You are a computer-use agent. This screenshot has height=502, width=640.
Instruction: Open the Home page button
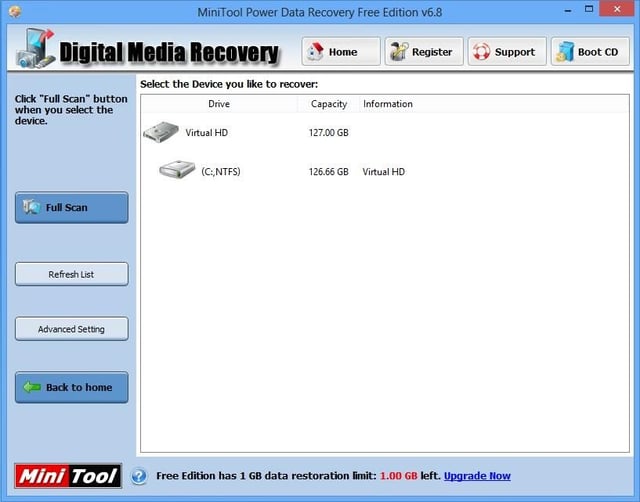tap(341, 51)
